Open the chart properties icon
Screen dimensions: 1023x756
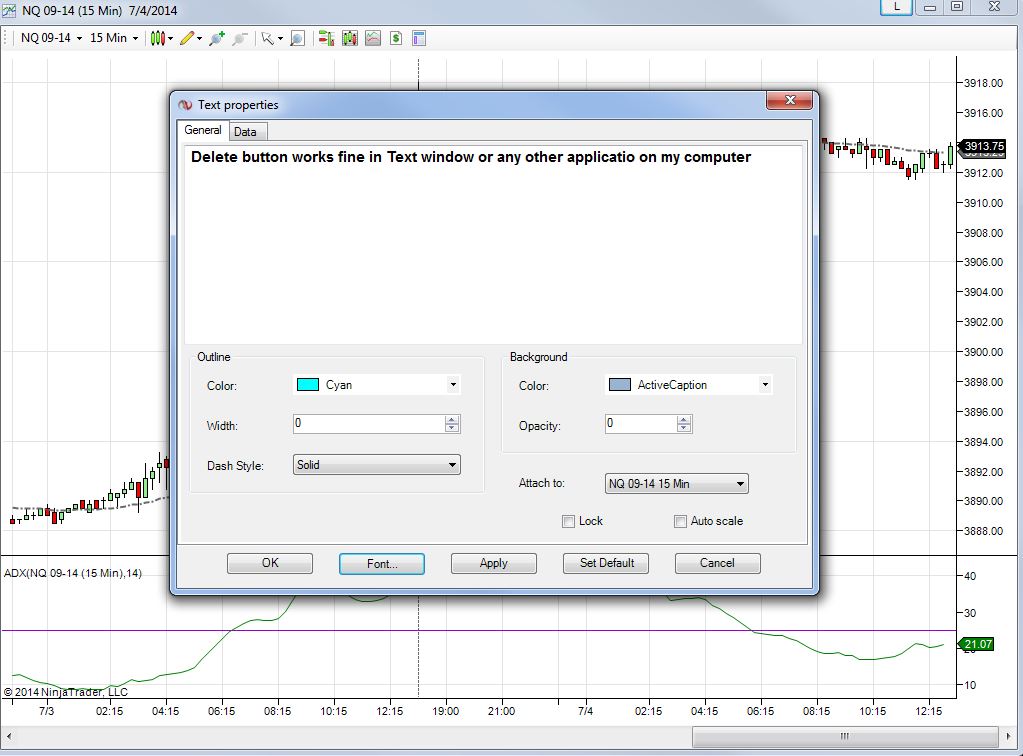(x=419, y=38)
